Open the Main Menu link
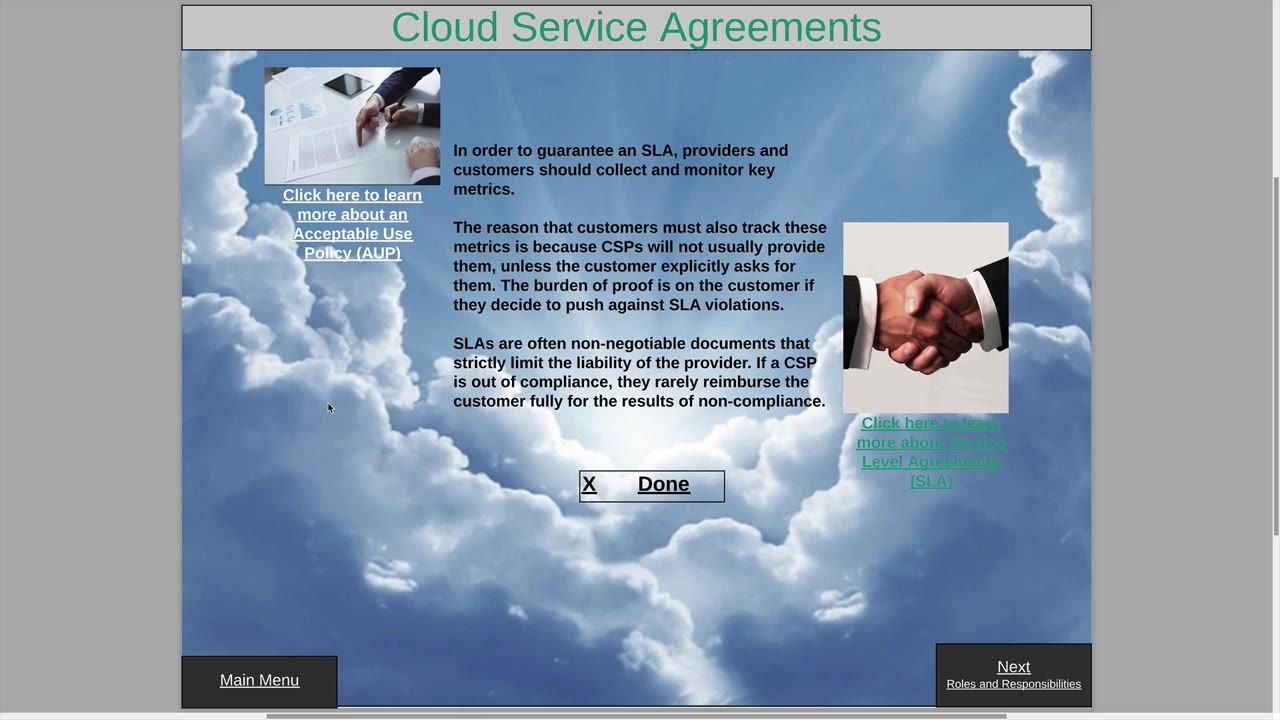This screenshot has height=720, width=1280. coord(259,681)
